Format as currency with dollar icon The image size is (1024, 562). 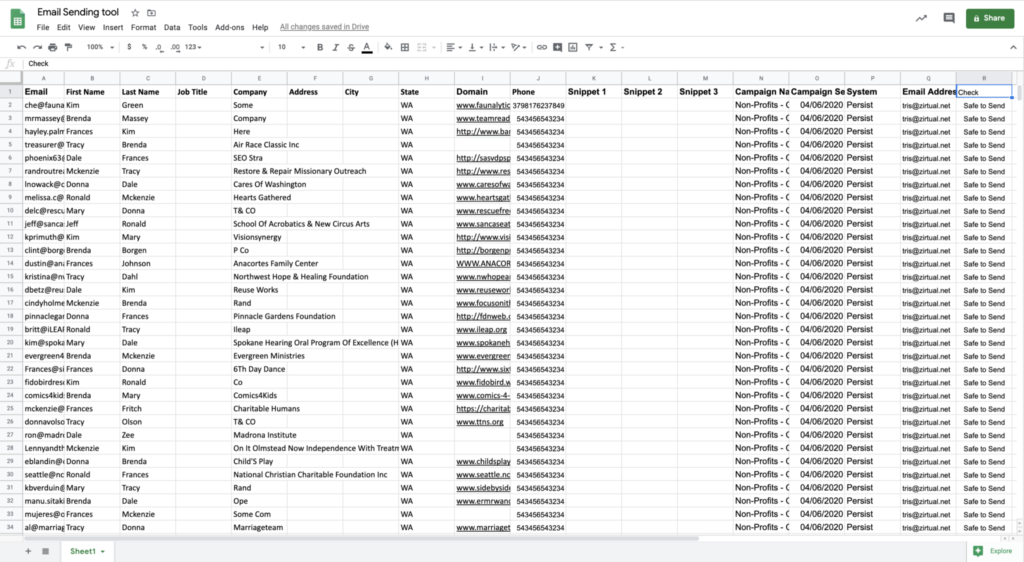(129, 47)
